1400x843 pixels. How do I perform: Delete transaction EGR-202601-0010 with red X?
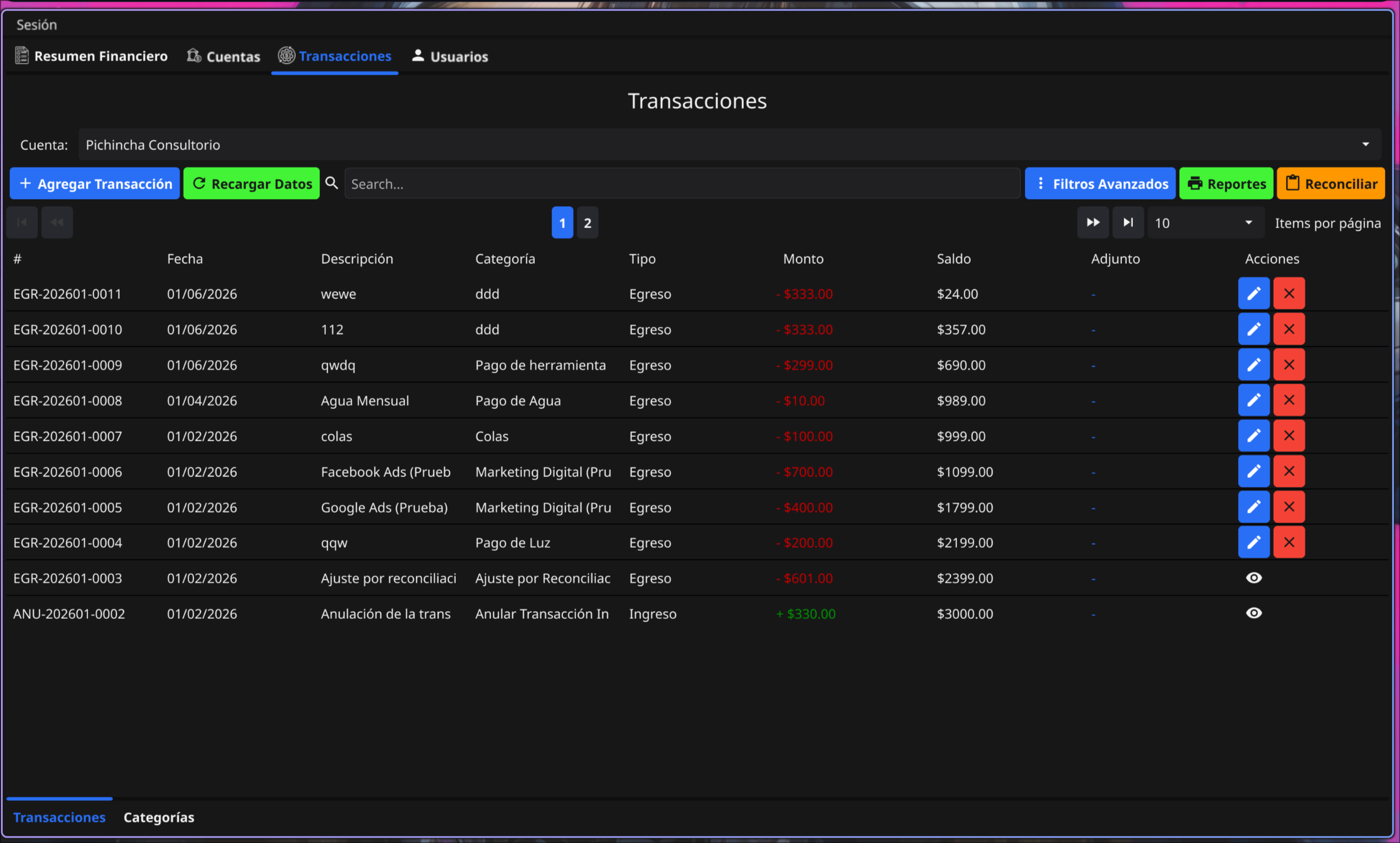pyautogui.click(x=1288, y=330)
